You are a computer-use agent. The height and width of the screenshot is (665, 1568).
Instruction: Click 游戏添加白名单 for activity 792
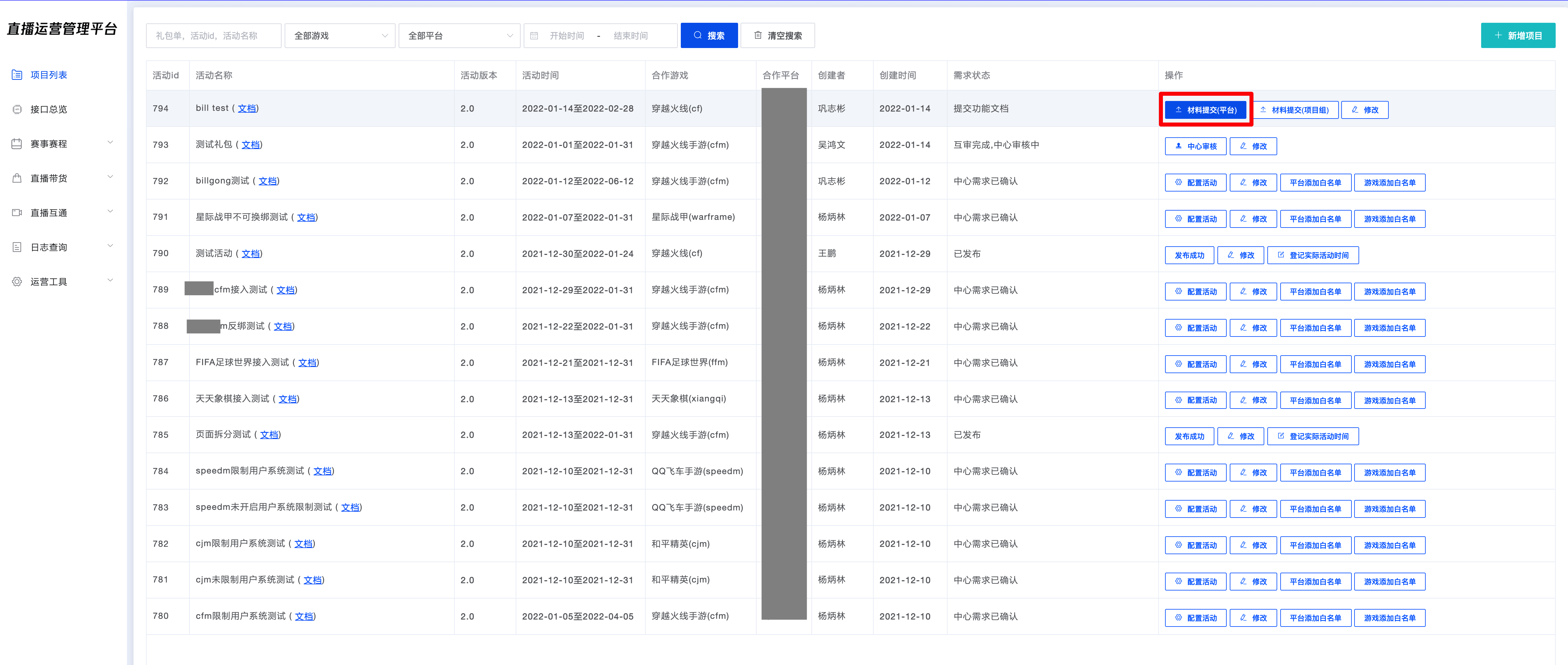pos(1390,183)
